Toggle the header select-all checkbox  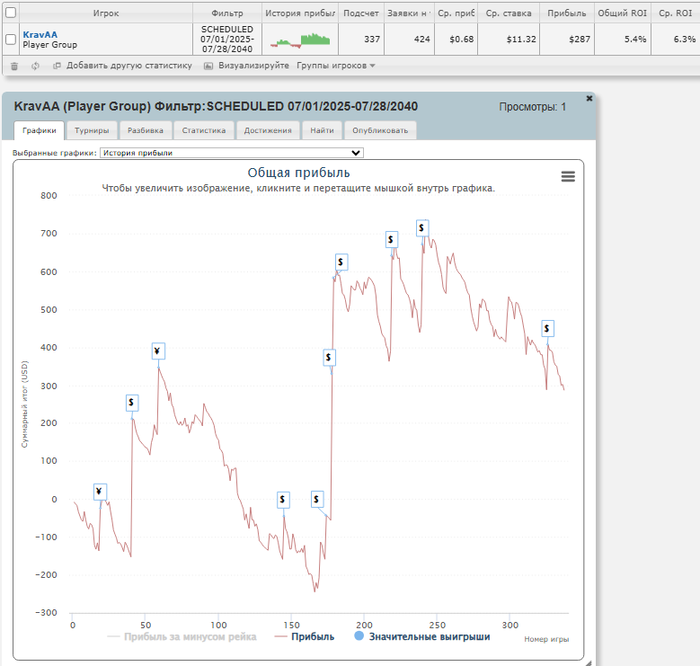click(x=11, y=12)
